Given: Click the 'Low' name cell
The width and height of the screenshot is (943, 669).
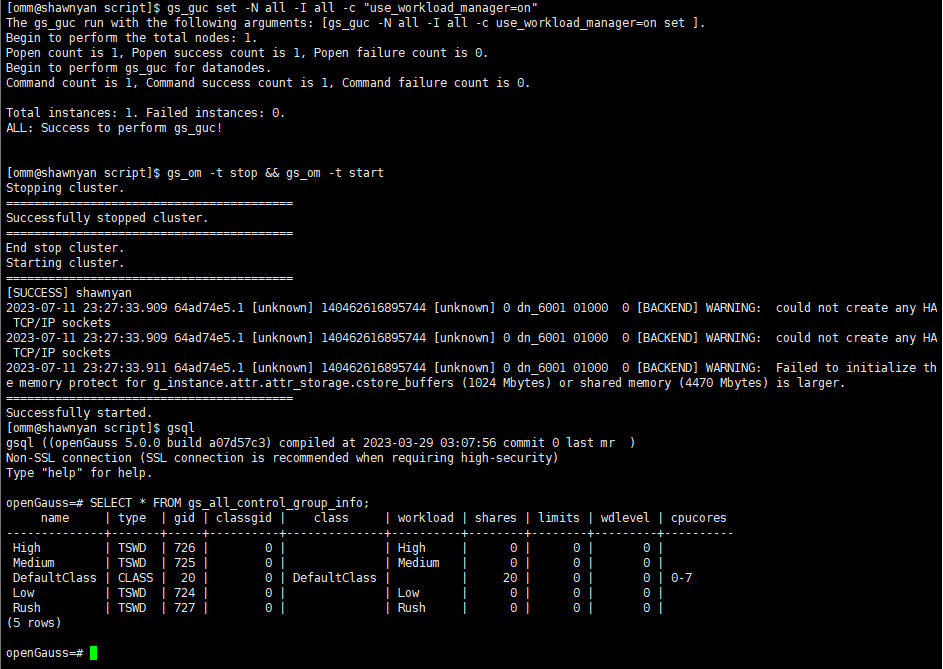Looking at the screenshot, I should click(x=23, y=593).
